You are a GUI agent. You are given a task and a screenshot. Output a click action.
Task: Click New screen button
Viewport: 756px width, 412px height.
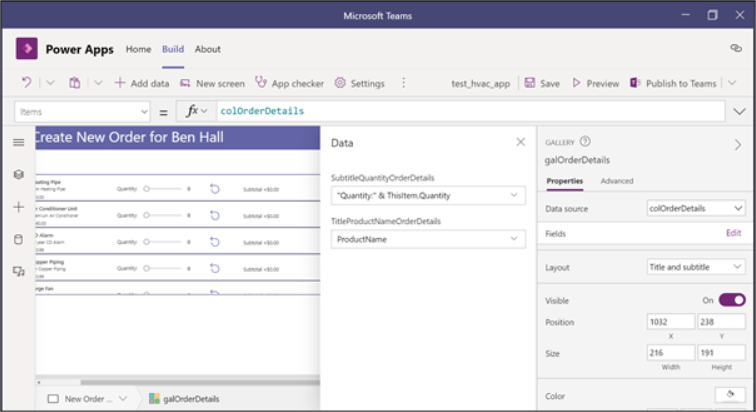click(212, 83)
